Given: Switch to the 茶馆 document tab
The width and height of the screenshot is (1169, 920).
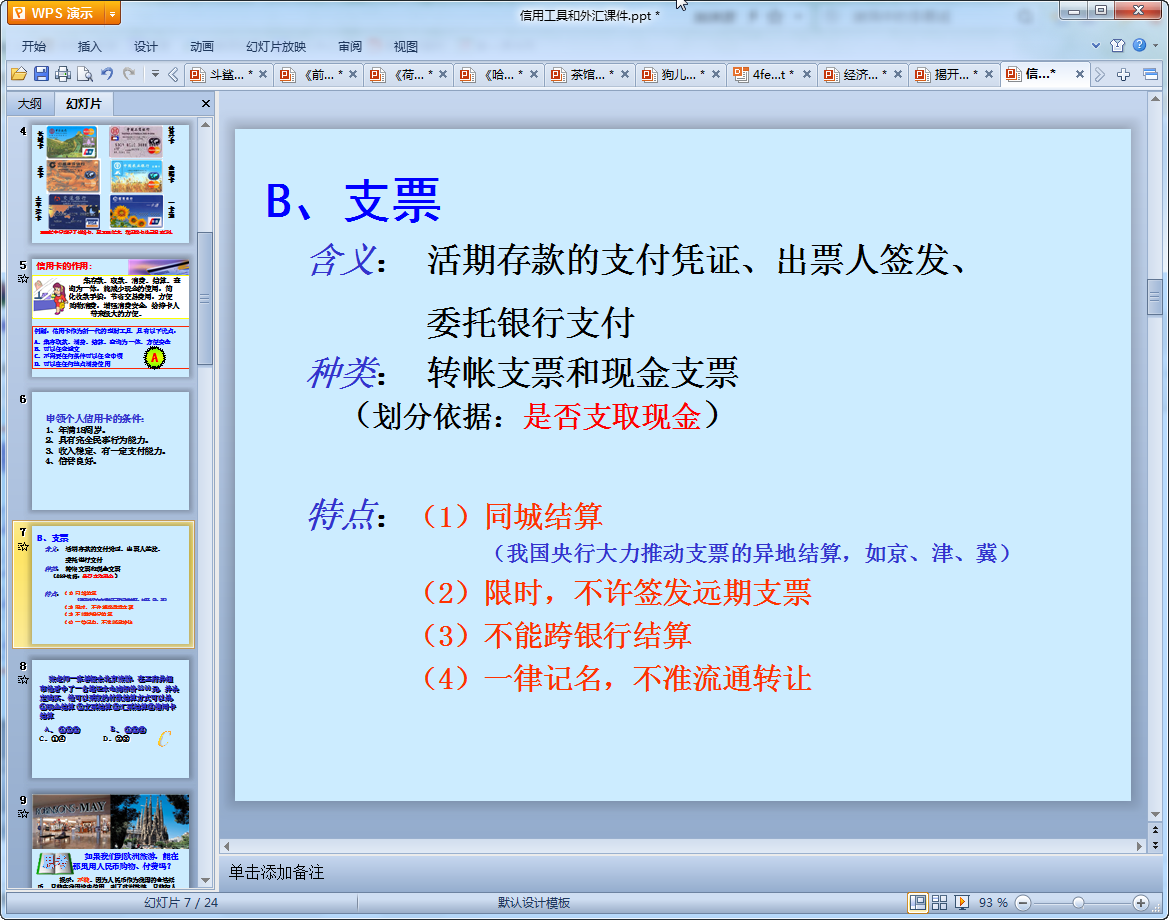Looking at the screenshot, I should coord(590,74).
